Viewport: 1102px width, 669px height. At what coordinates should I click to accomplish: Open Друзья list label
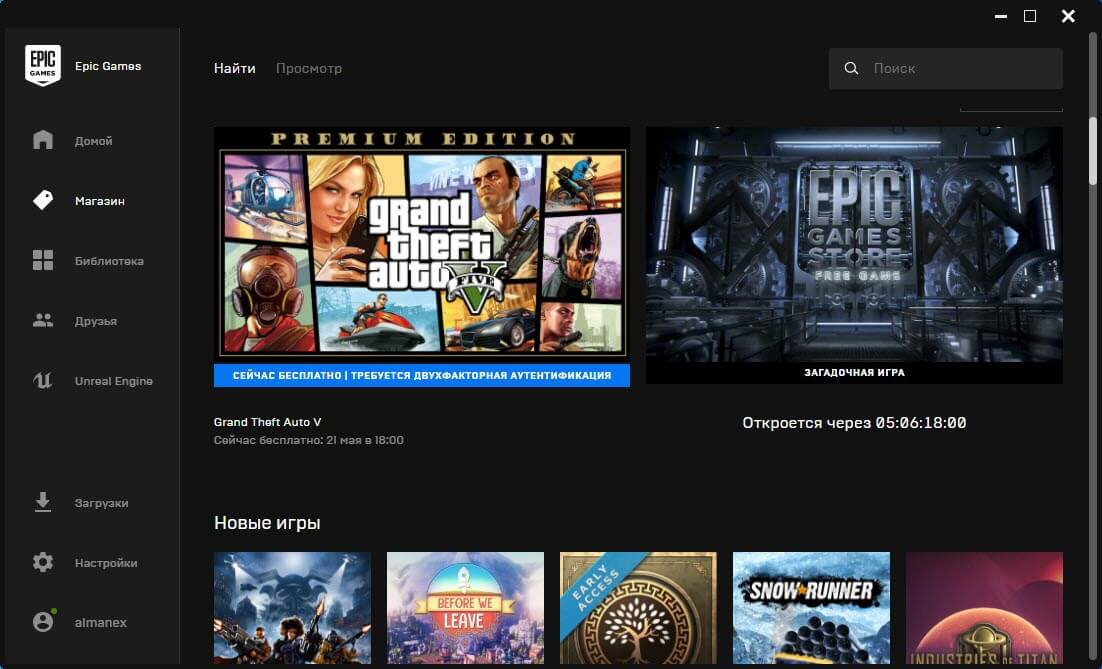click(96, 321)
